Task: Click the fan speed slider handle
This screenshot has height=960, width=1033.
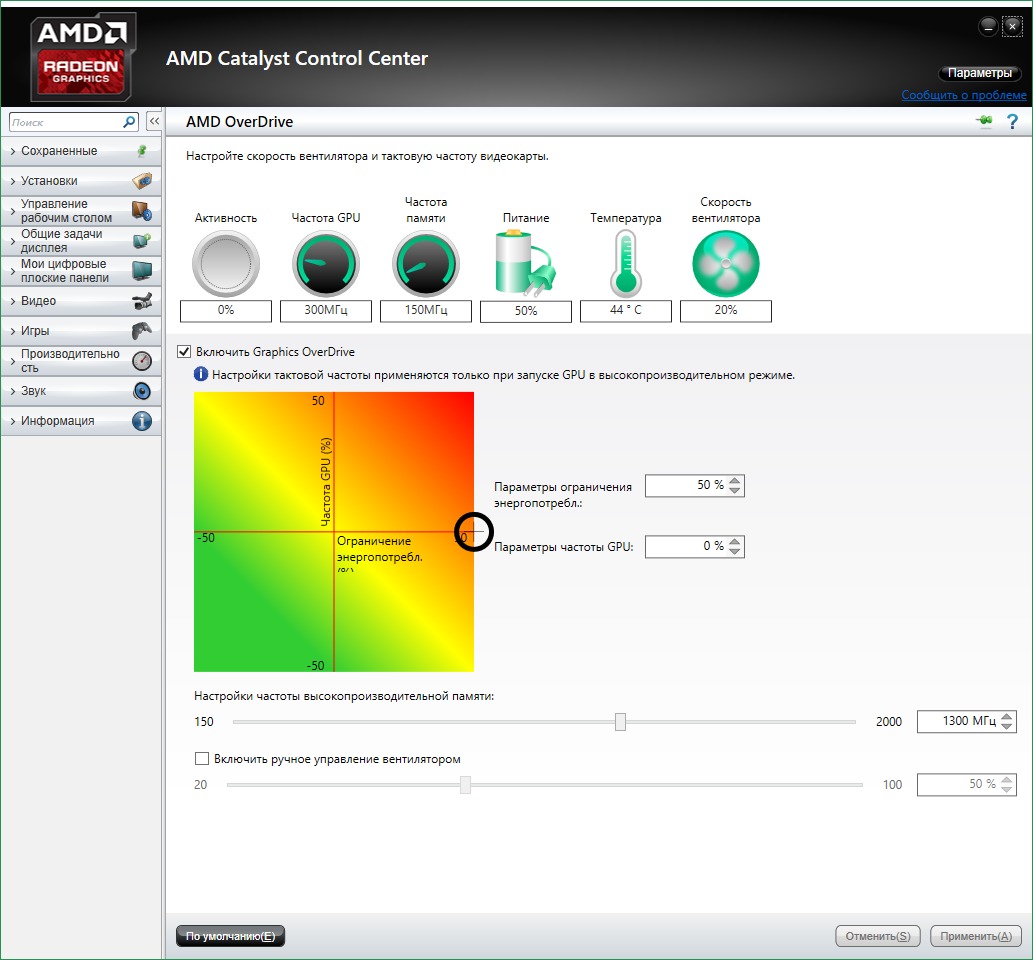Action: tap(465, 785)
